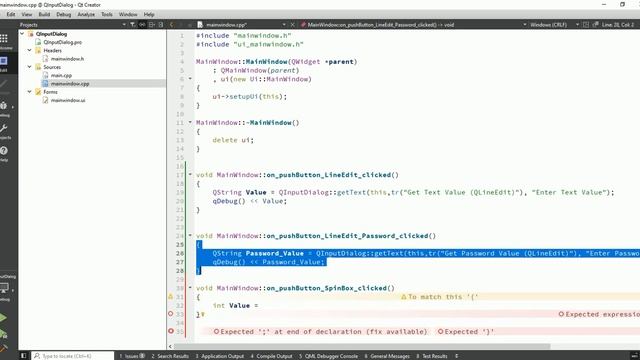
Task: Open the QML Debugger Console pane
Action: point(328,356)
